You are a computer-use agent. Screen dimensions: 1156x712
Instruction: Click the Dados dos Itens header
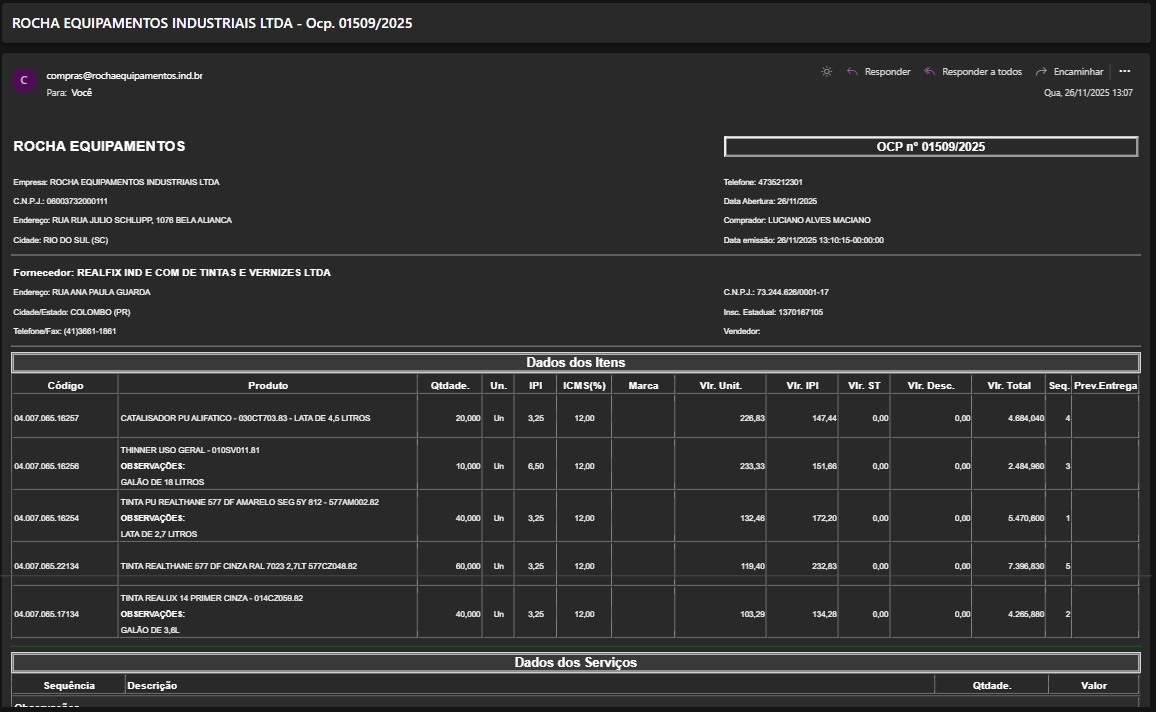pyautogui.click(x=576, y=362)
